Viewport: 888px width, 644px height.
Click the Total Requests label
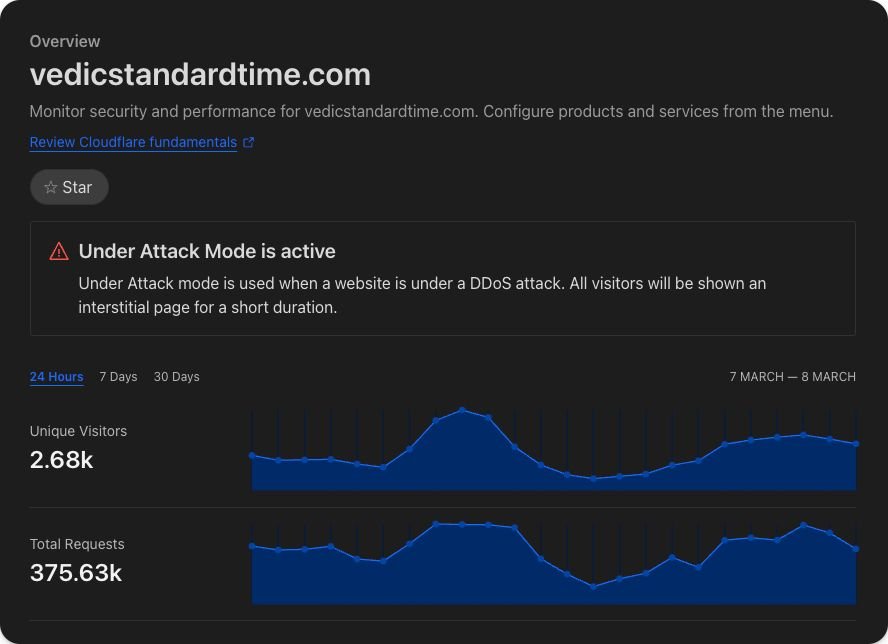point(77,544)
